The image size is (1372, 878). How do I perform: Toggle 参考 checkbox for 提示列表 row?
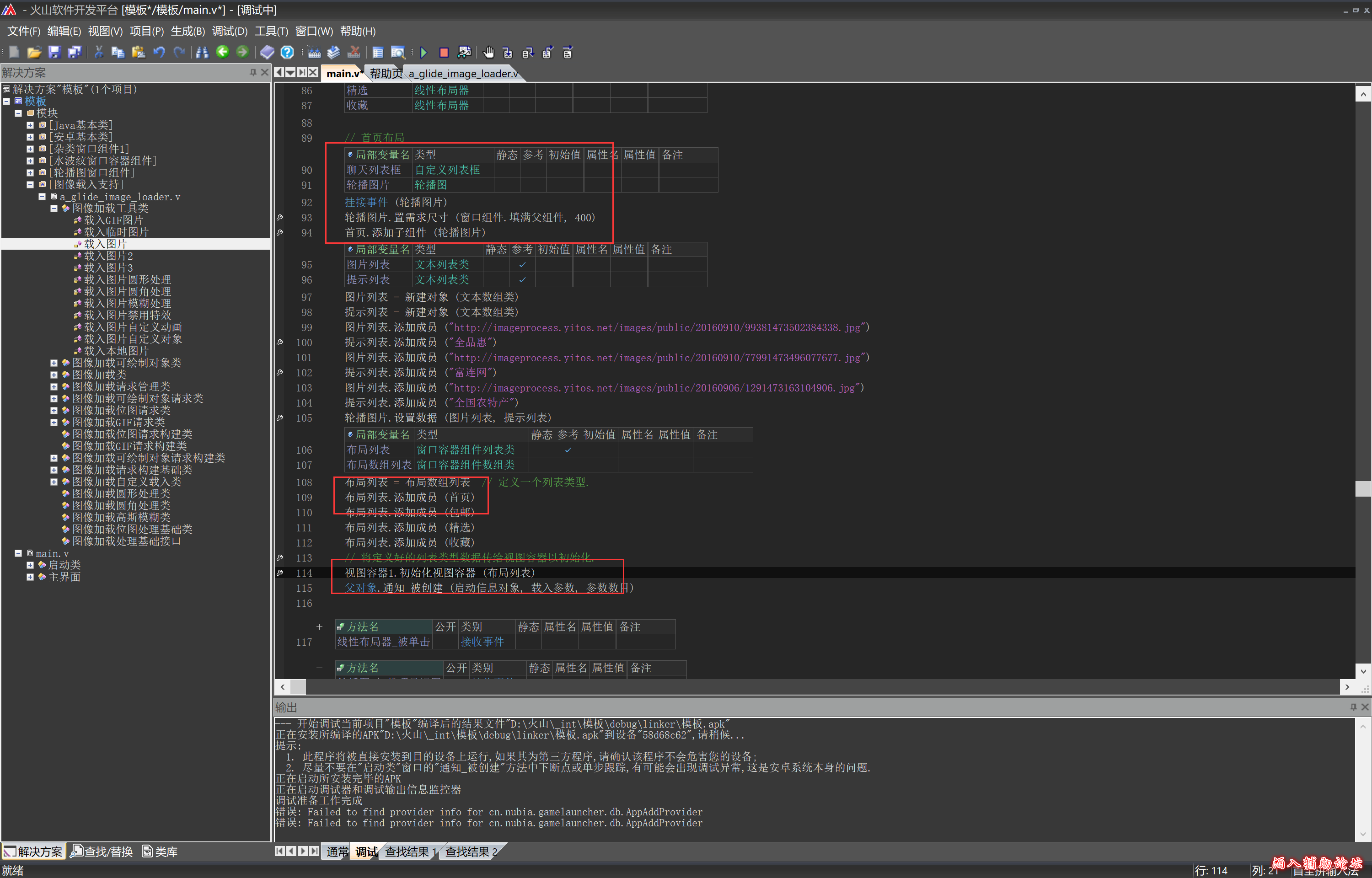click(x=523, y=280)
